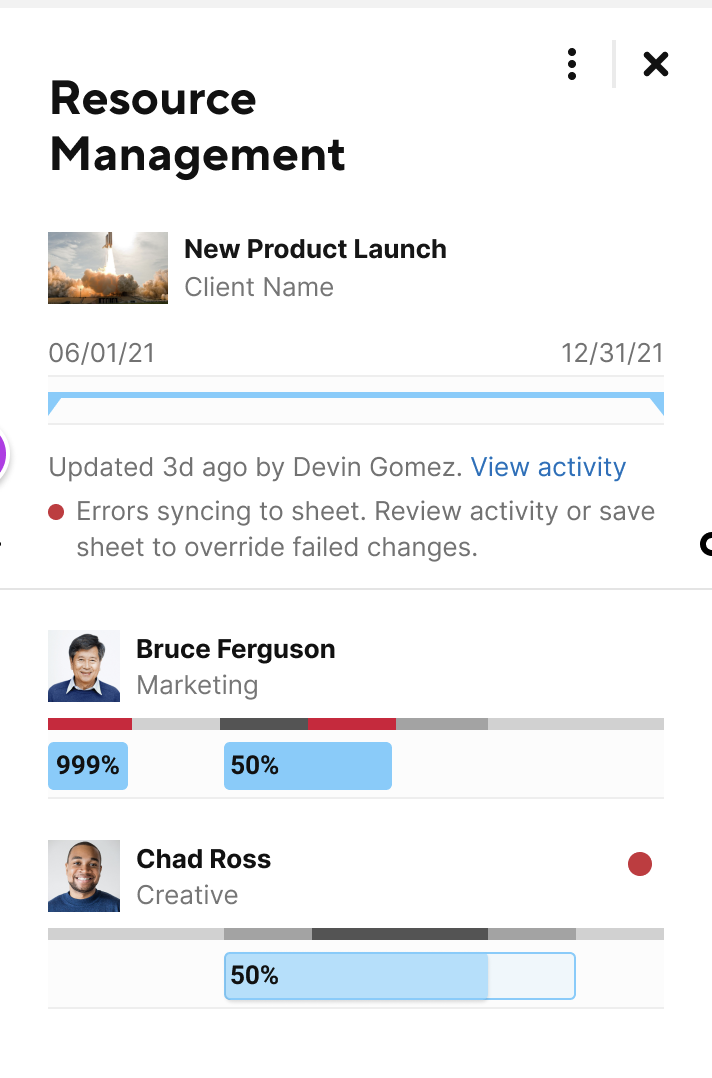Click the Client Name text under project
712x1078 pixels.
click(x=259, y=287)
